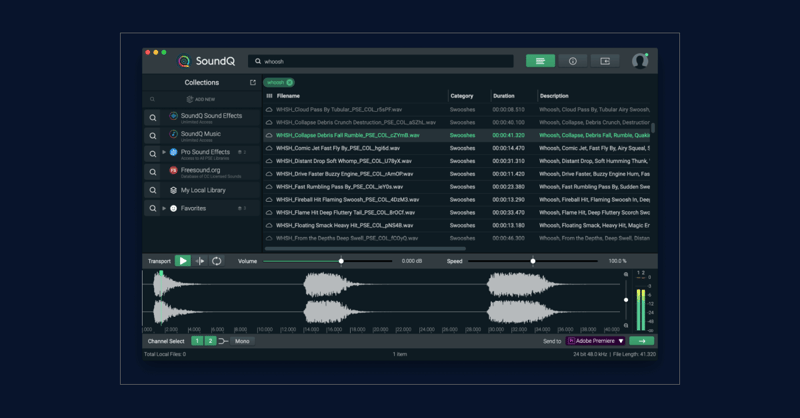Click cloud icon for Distant Drop Soft Whomp
This screenshot has height=418, width=800.
269,161
